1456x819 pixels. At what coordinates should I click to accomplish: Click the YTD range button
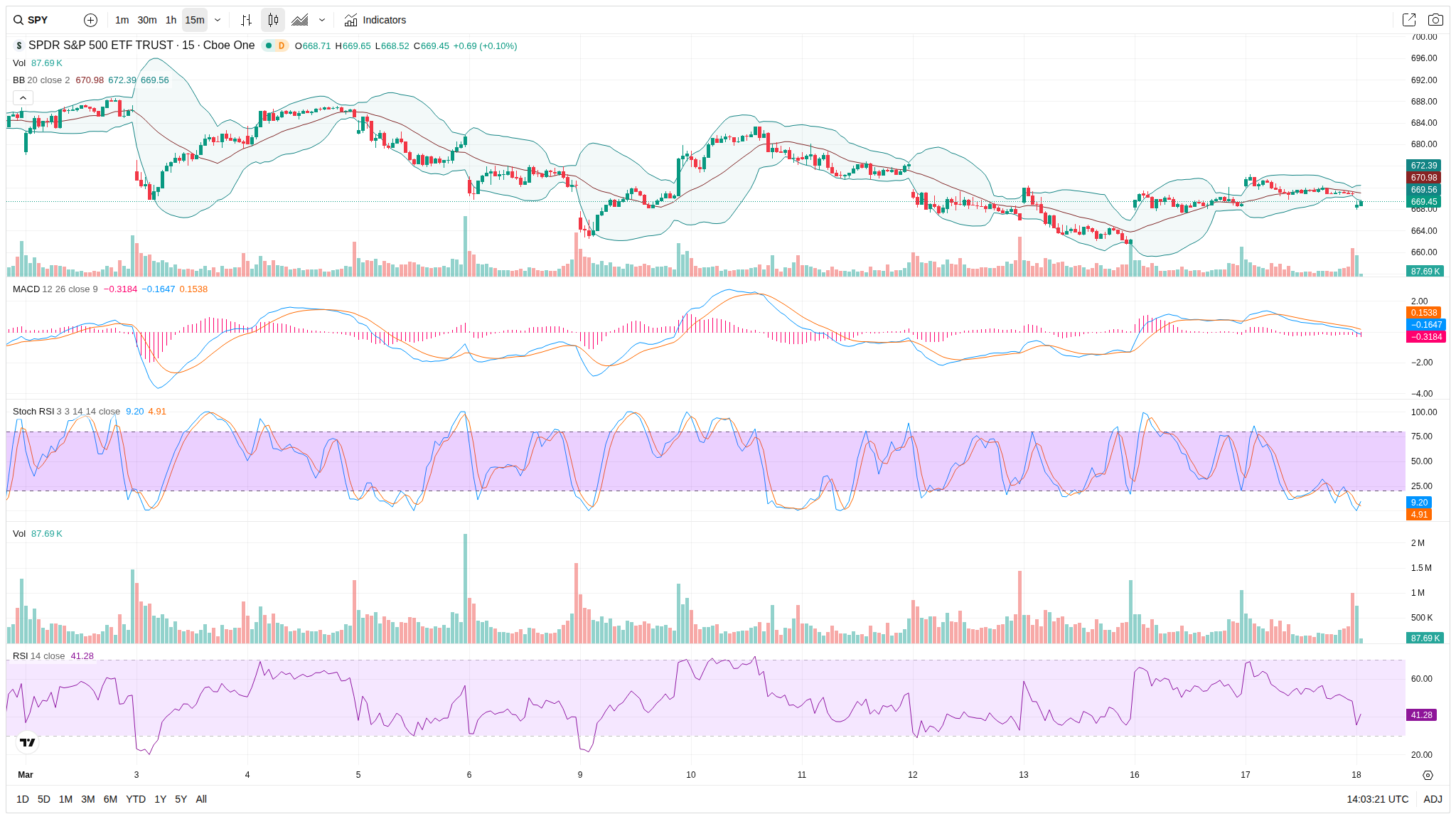[136, 799]
